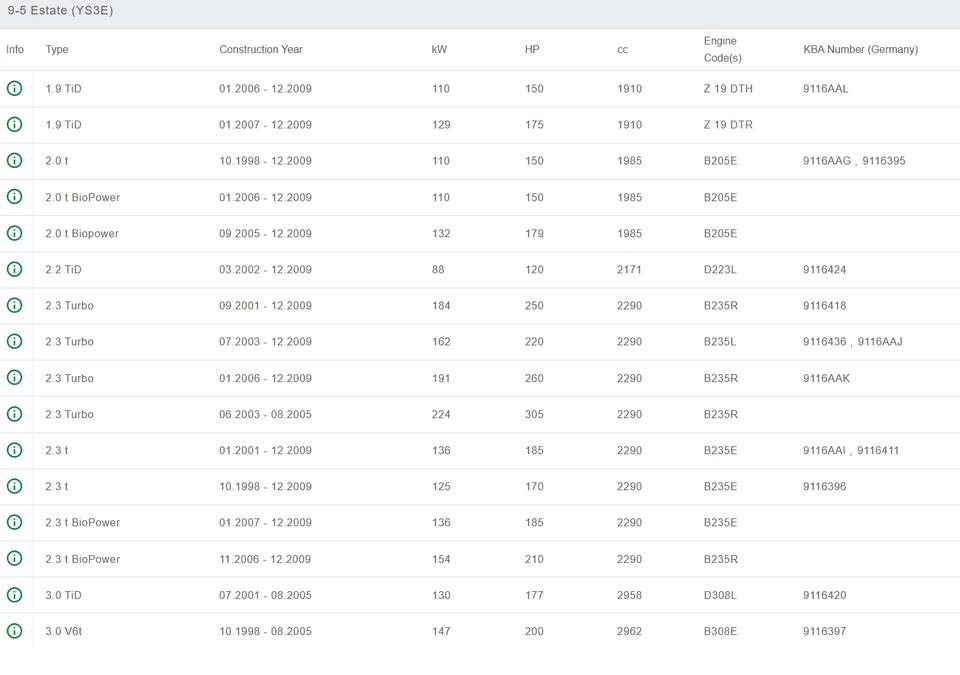Select the 2171 cc value
This screenshot has height=675, width=960.
(629, 270)
